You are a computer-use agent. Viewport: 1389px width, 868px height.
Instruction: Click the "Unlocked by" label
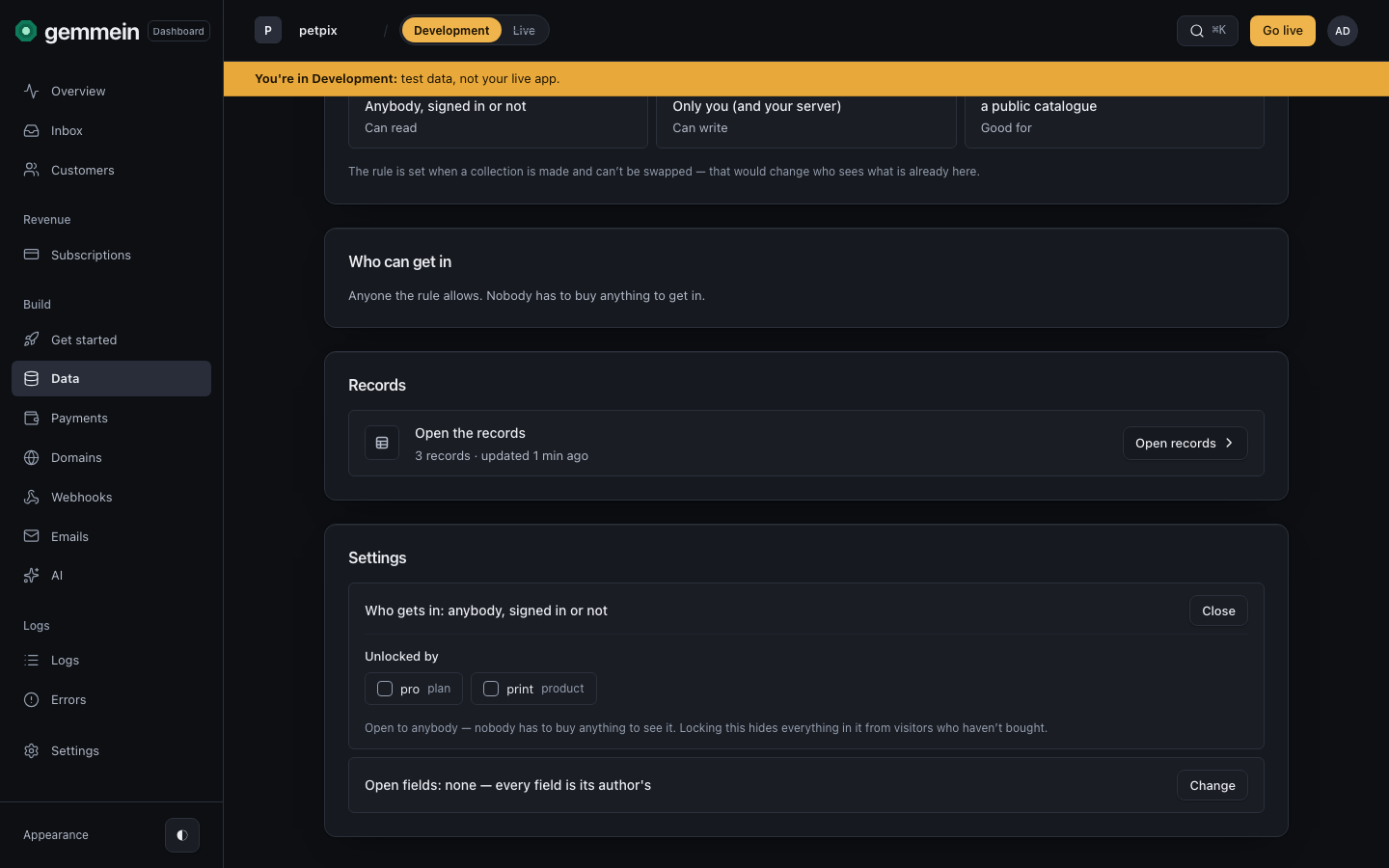pos(401,656)
